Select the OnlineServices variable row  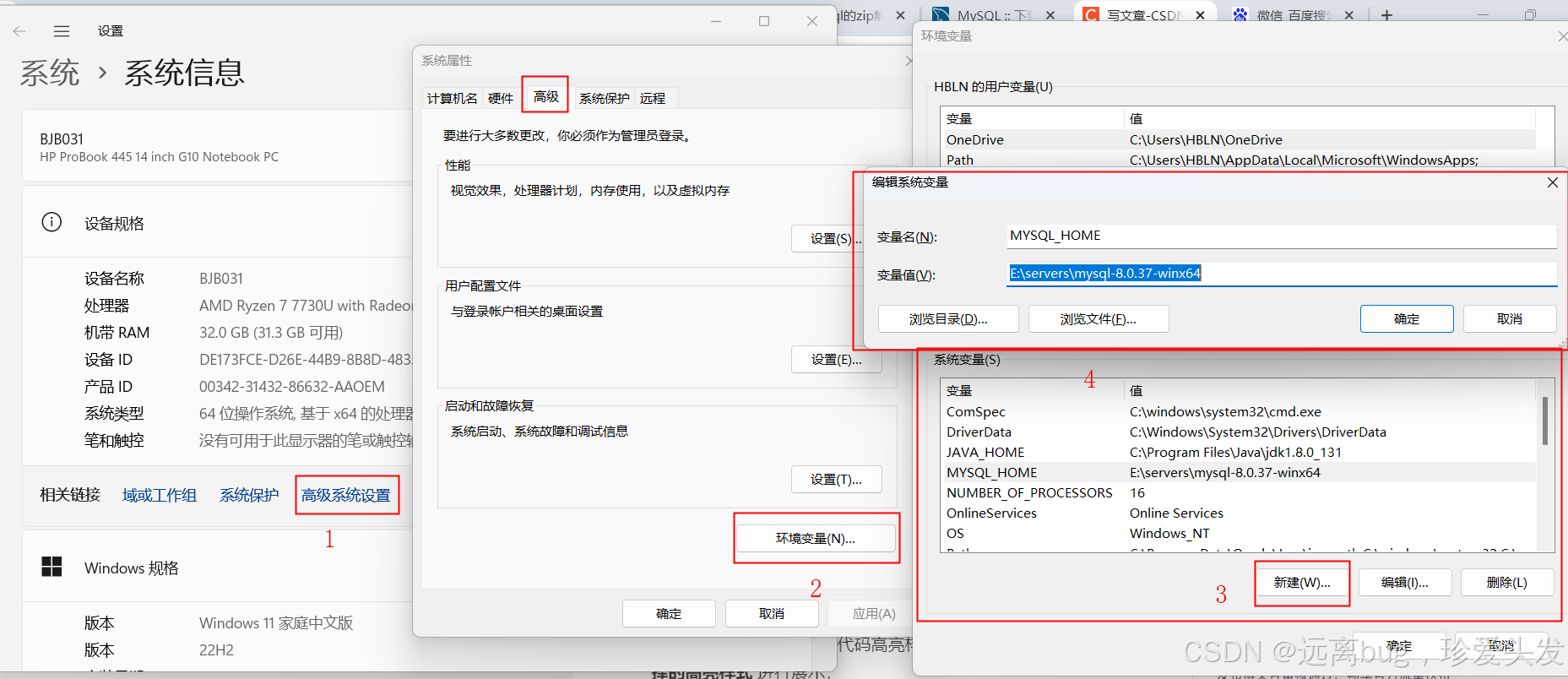coord(1238,513)
